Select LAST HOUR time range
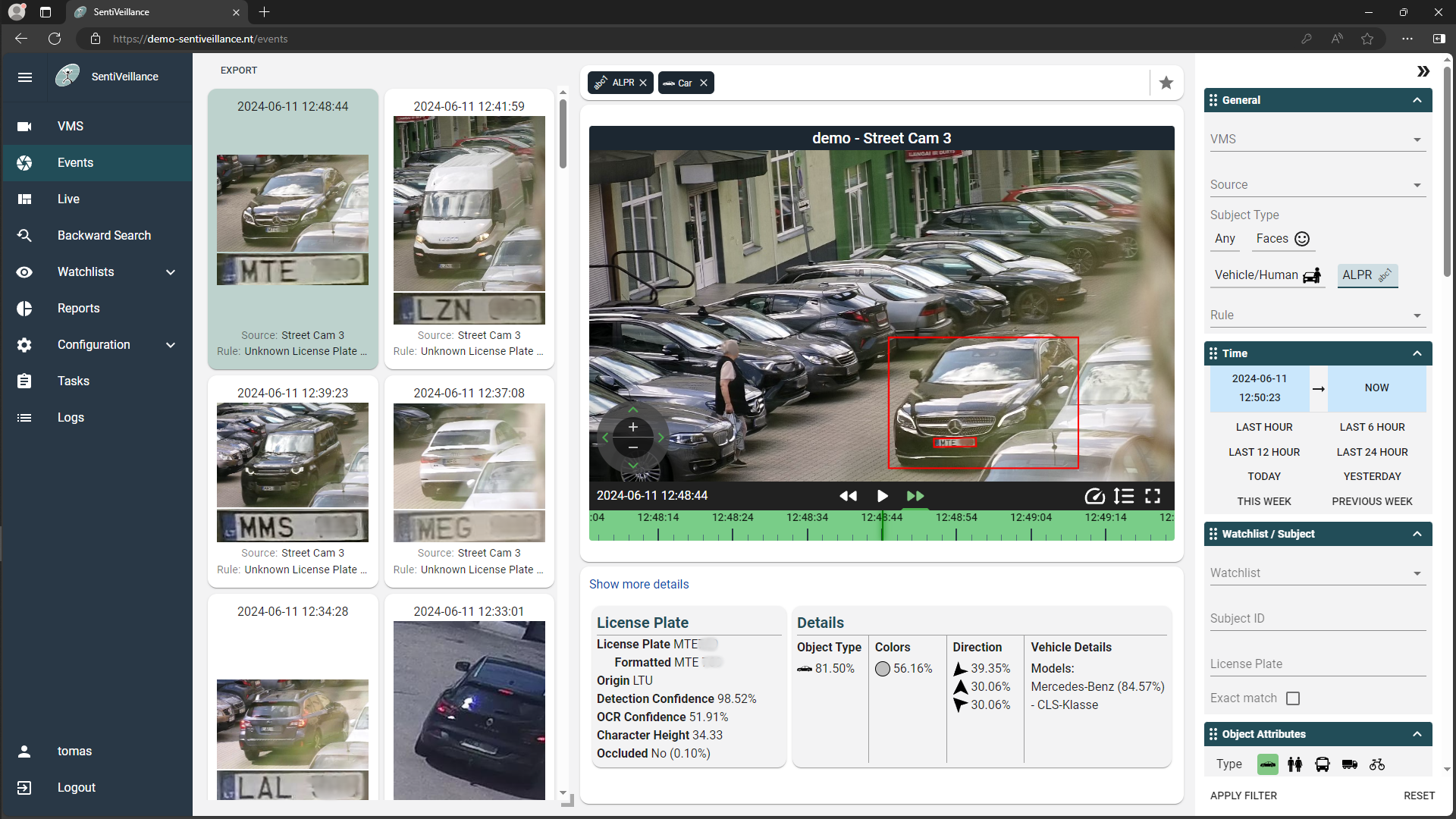 tap(1264, 427)
